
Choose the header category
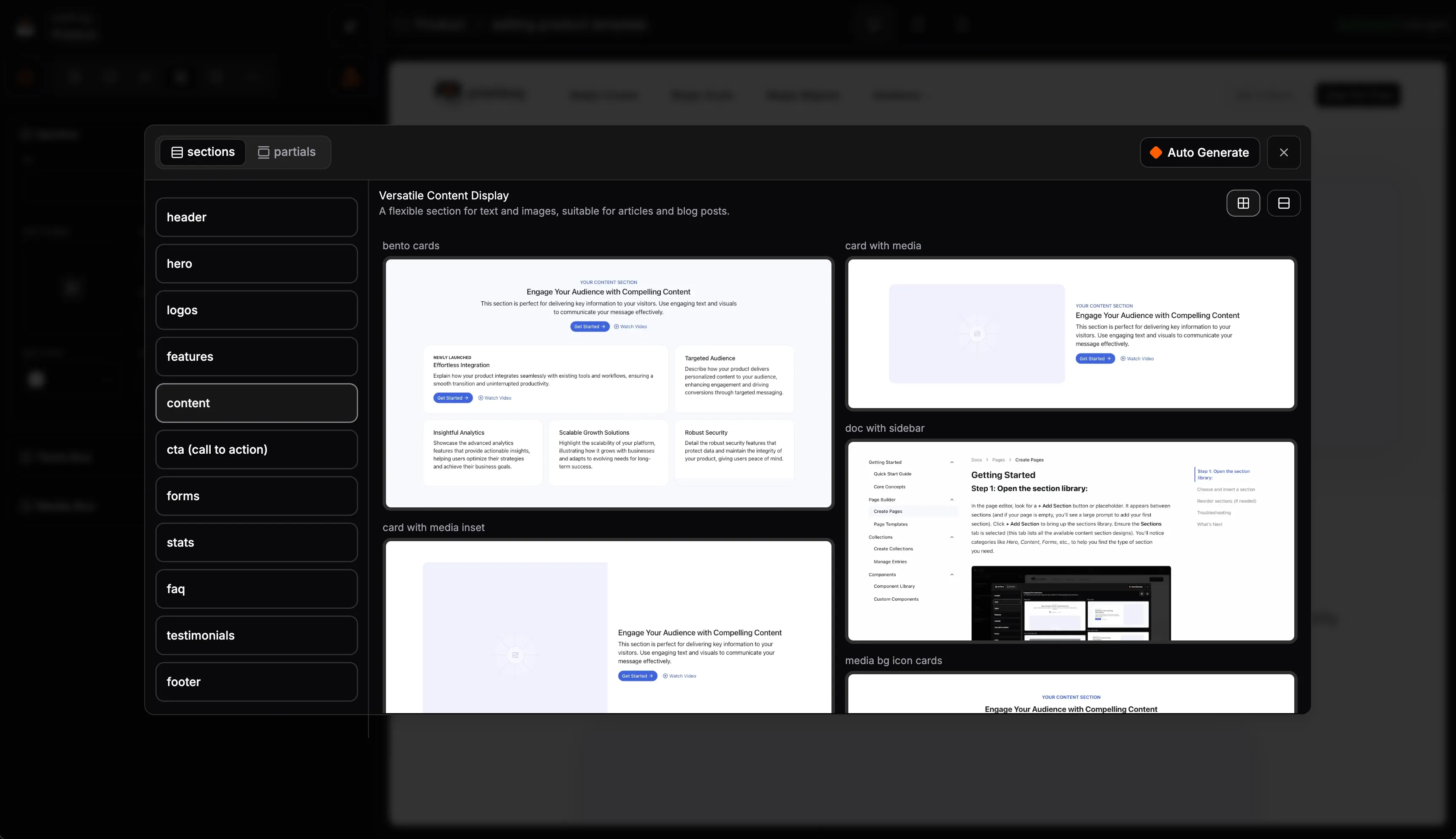256,217
